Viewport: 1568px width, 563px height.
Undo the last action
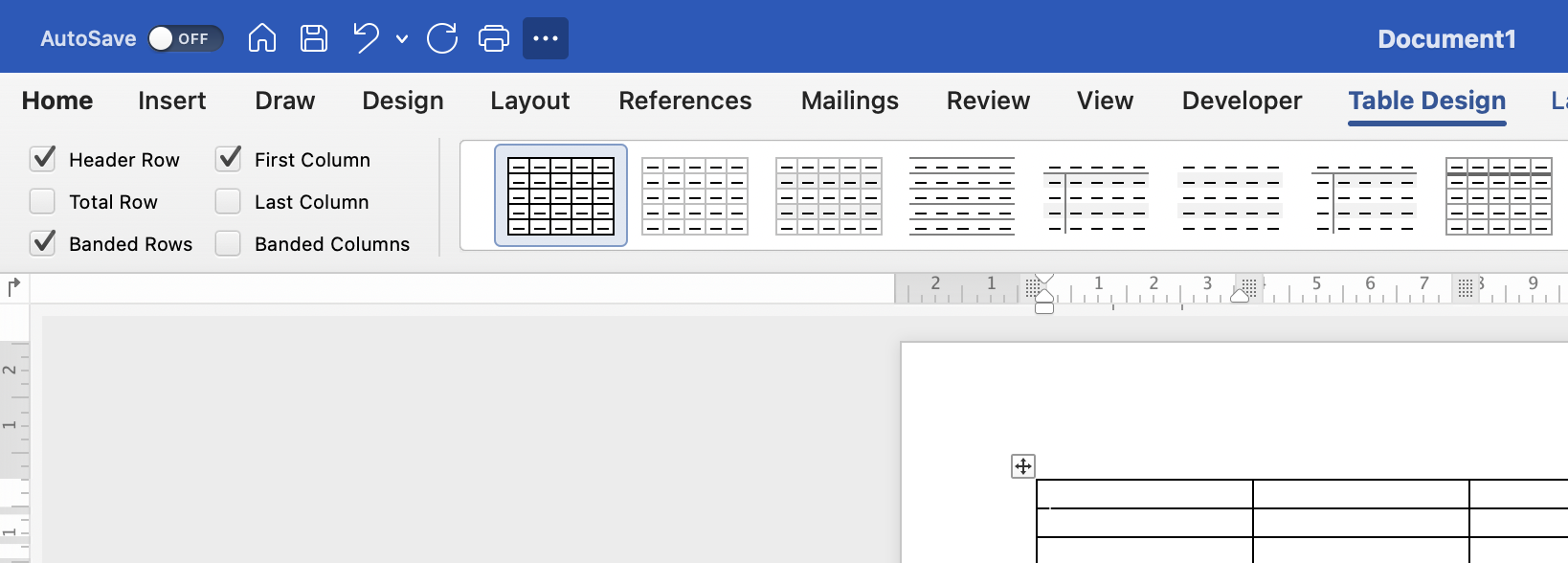point(366,38)
